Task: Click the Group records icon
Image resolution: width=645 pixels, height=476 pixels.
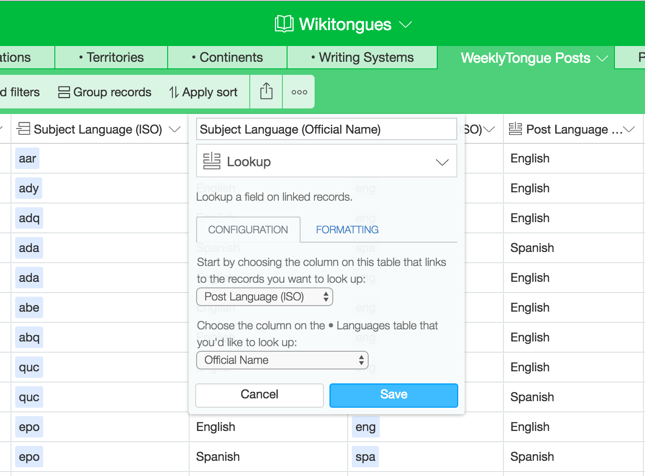Action: pyautogui.click(x=64, y=92)
